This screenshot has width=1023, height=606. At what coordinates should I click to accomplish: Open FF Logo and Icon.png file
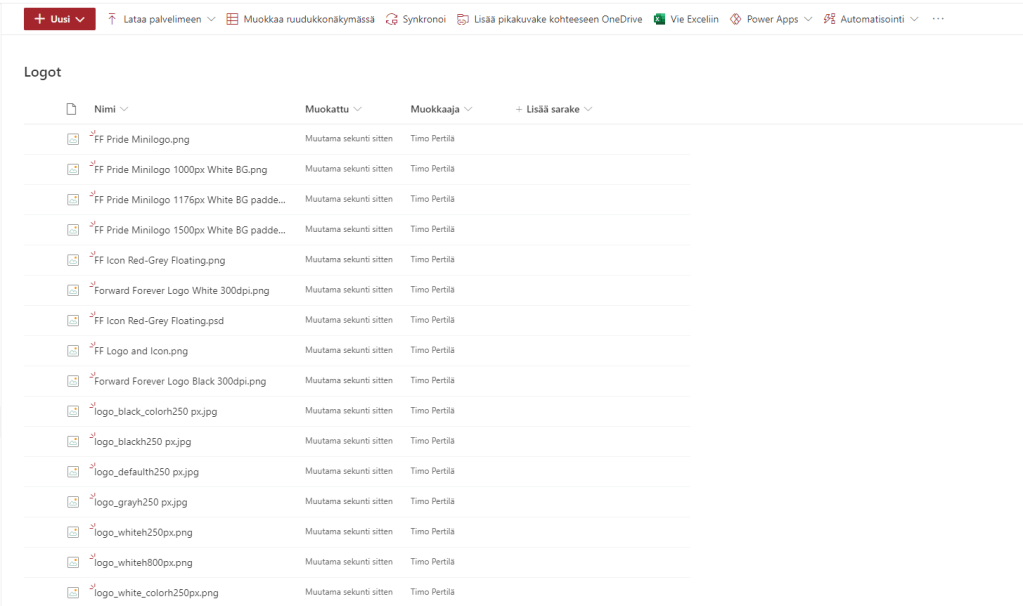(x=141, y=351)
